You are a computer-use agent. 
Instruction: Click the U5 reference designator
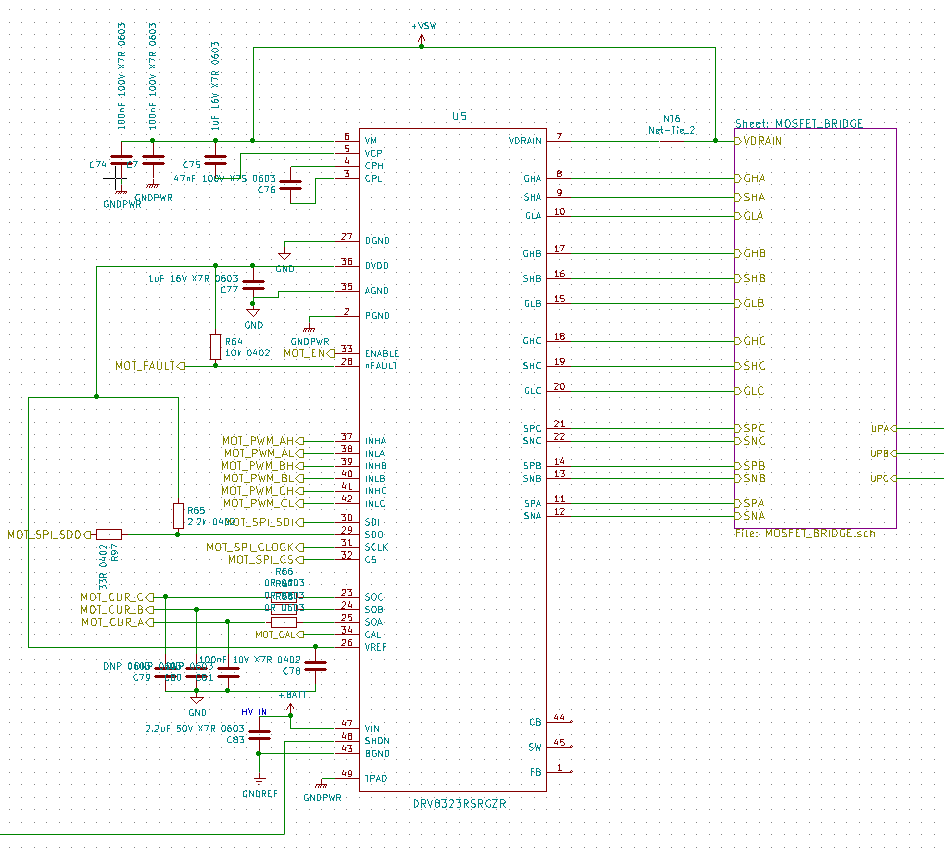point(459,116)
